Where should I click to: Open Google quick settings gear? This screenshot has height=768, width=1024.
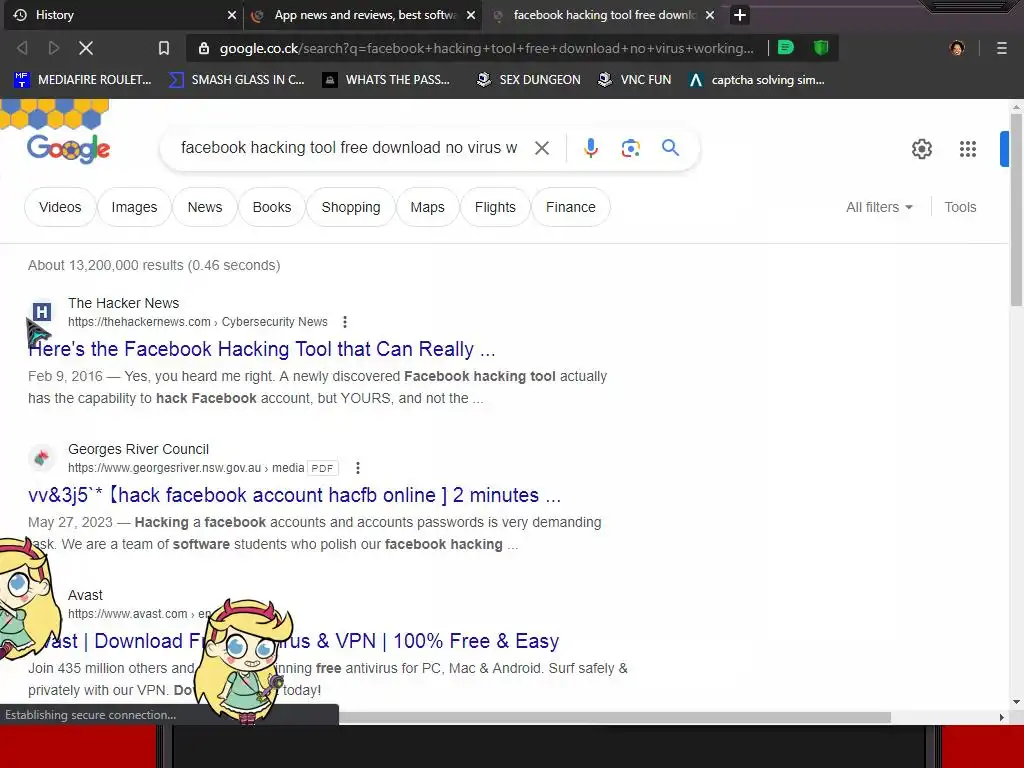click(921, 149)
